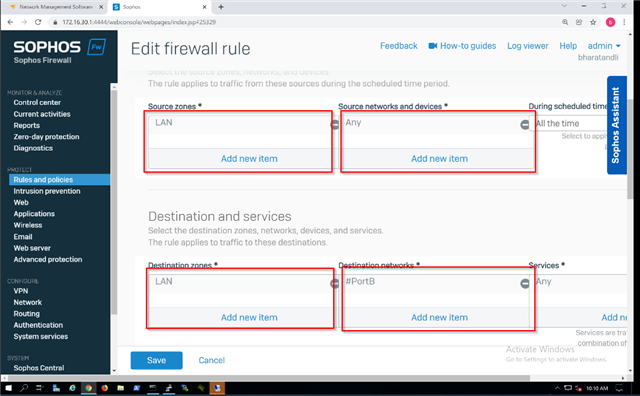Switch to the Network Management Software tab
640x396 pixels.
[56, 7]
